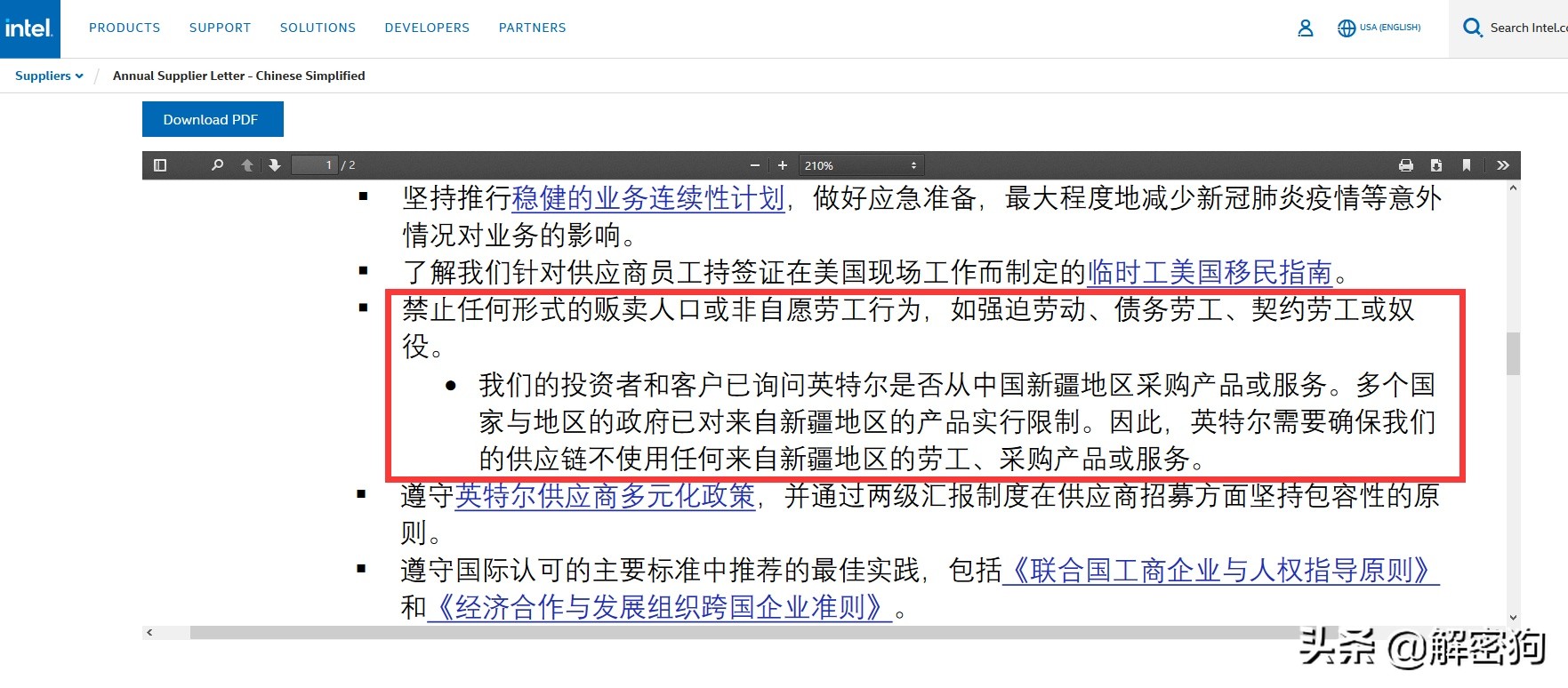Open the 210% zoom level dropdown
Viewport: 1568px width, 688px height.
pyautogui.click(x=861, y=165)
